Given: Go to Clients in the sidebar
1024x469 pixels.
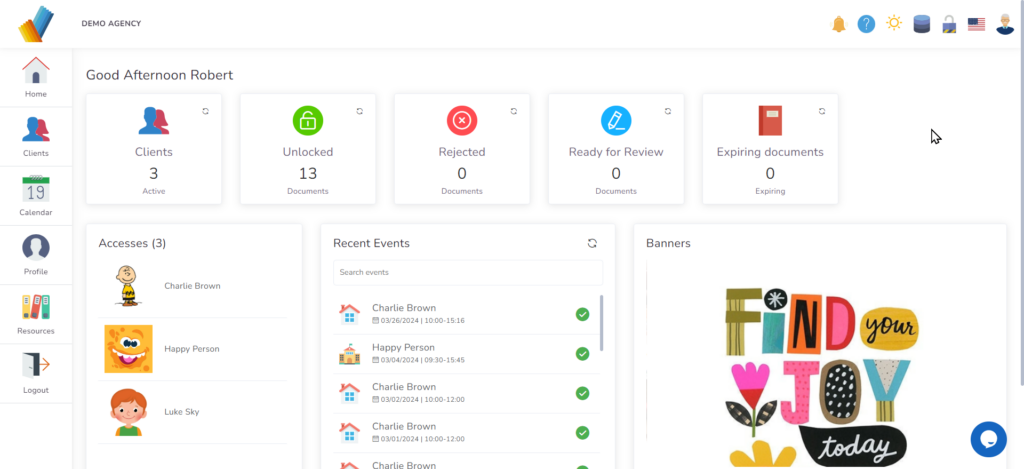Looking at the screenshot, I should (36, 136).
